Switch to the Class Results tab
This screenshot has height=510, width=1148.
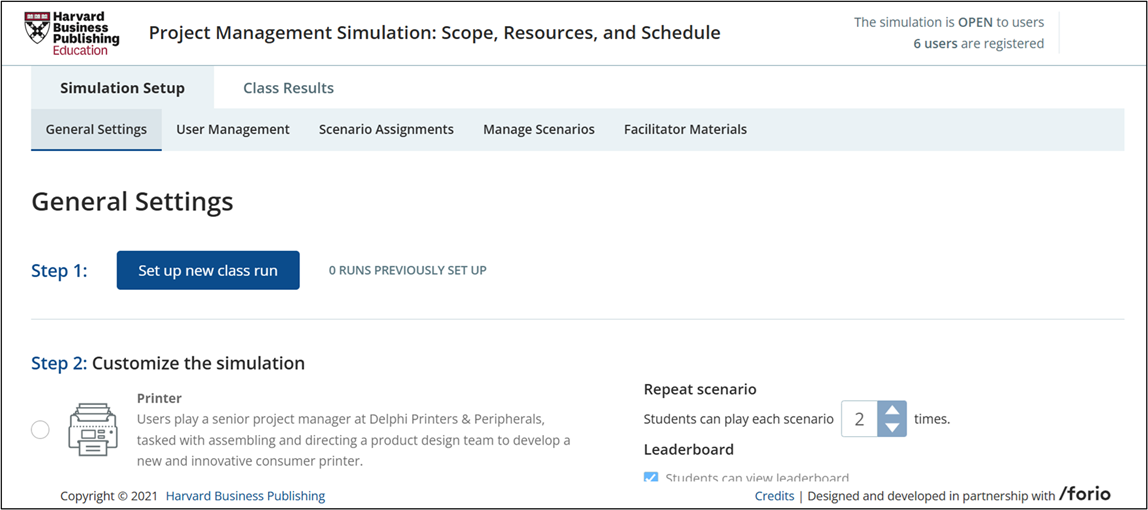[x=288, y=88]
